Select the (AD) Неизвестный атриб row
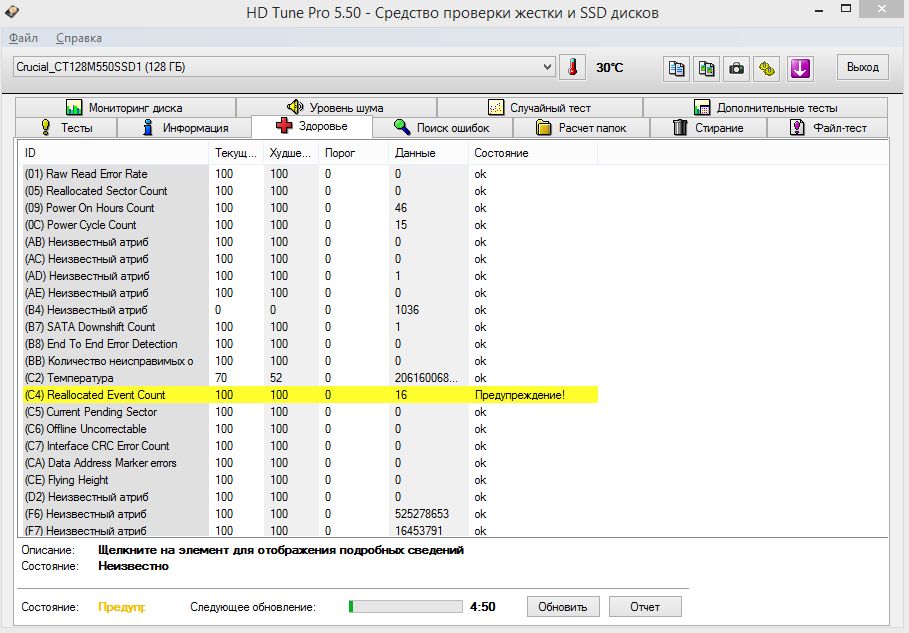909x633 pixels. pyautogui.click(x=308, y=276)
